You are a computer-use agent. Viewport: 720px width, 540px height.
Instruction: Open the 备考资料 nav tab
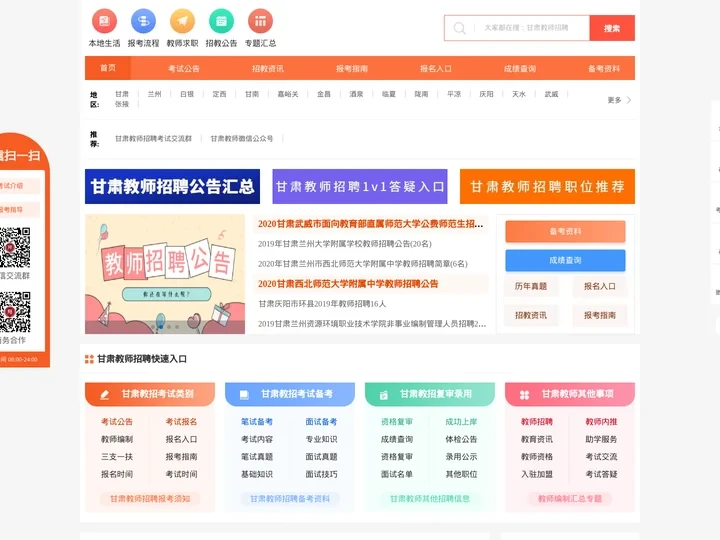[x=604, y=68]
